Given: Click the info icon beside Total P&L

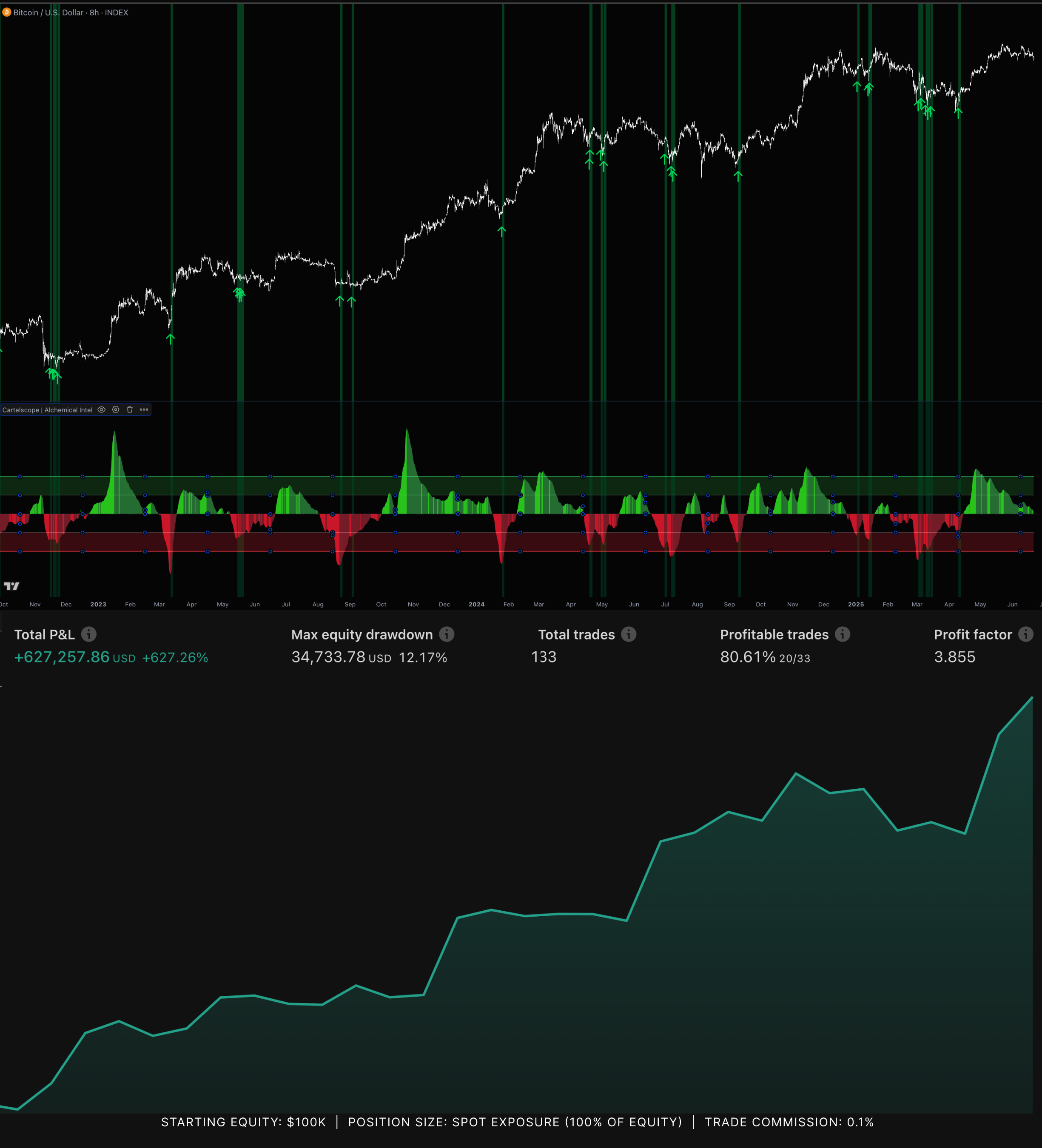Looking at the screenshot, I should [x=89, y=634].
